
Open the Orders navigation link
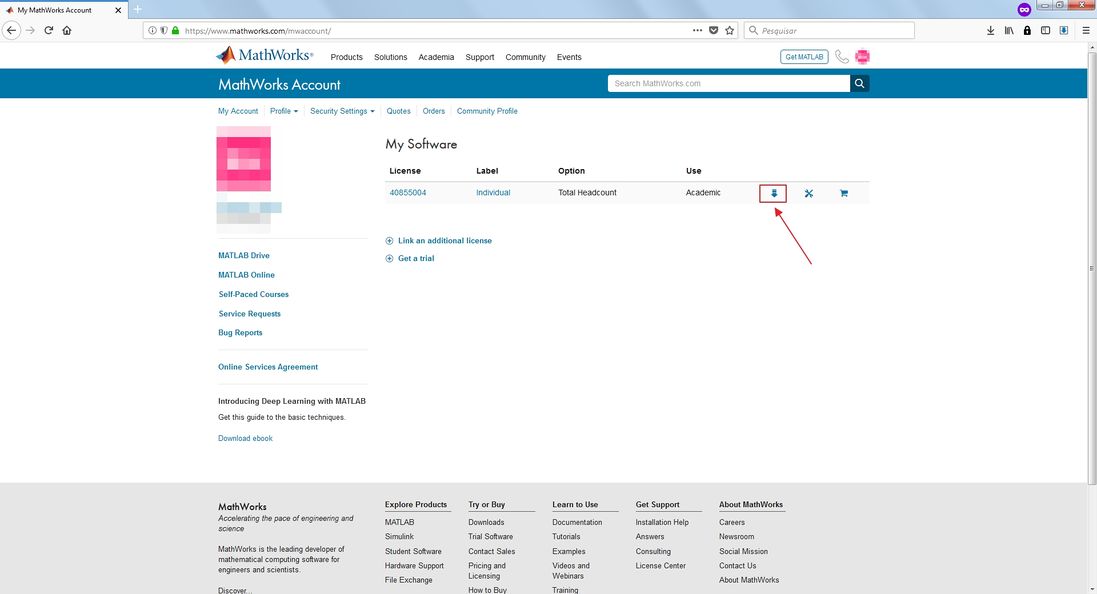tap(434, 111)
